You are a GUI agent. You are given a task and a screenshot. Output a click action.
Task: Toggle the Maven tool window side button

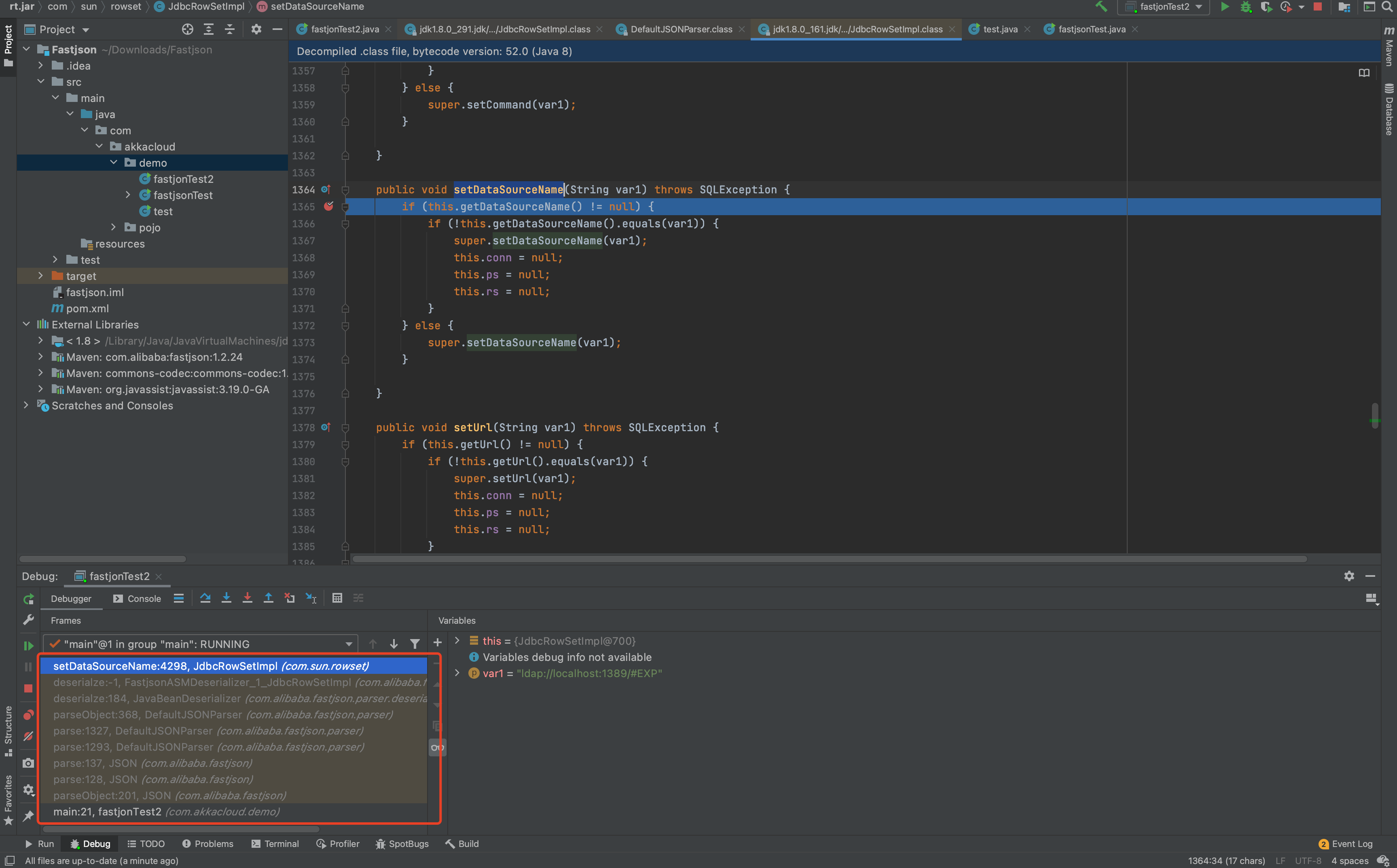click(1389, 46)
